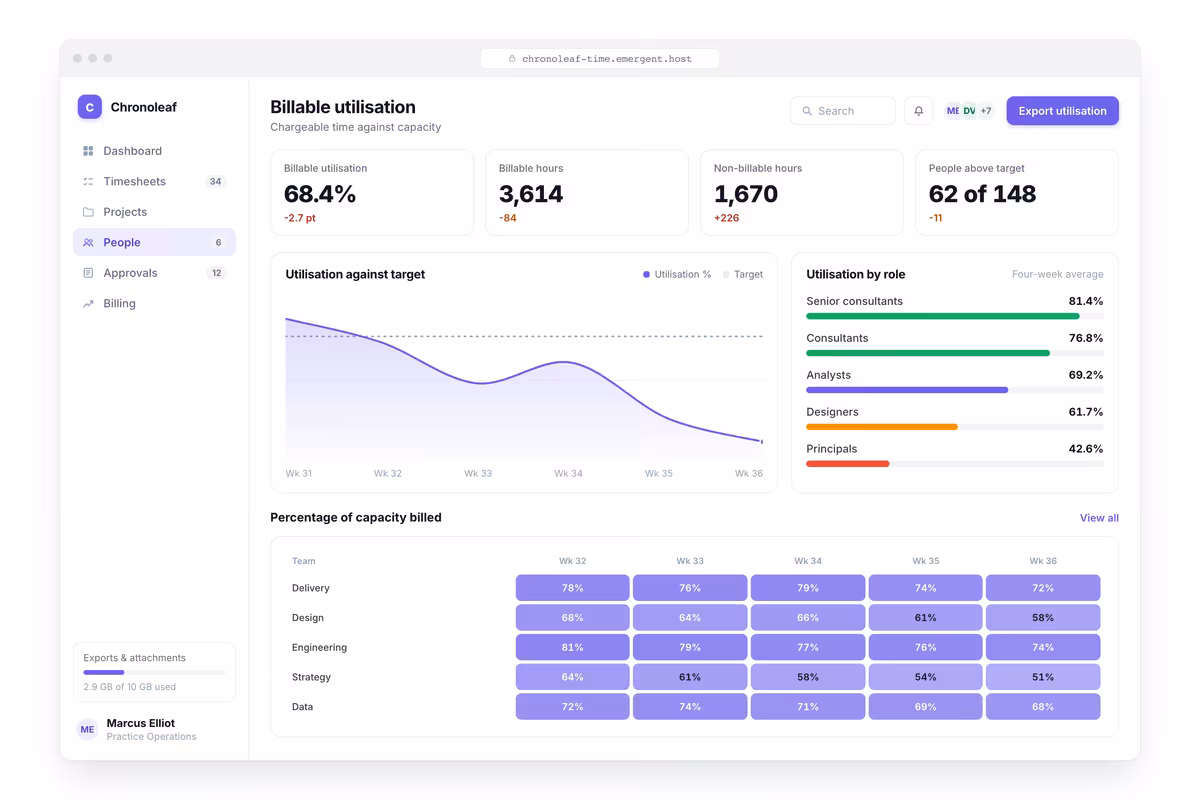Open the Non-billable hours 1,670 card
The width and height of the screenshot is (1200, 800).
pyautogui.click(x=802, y=193)
